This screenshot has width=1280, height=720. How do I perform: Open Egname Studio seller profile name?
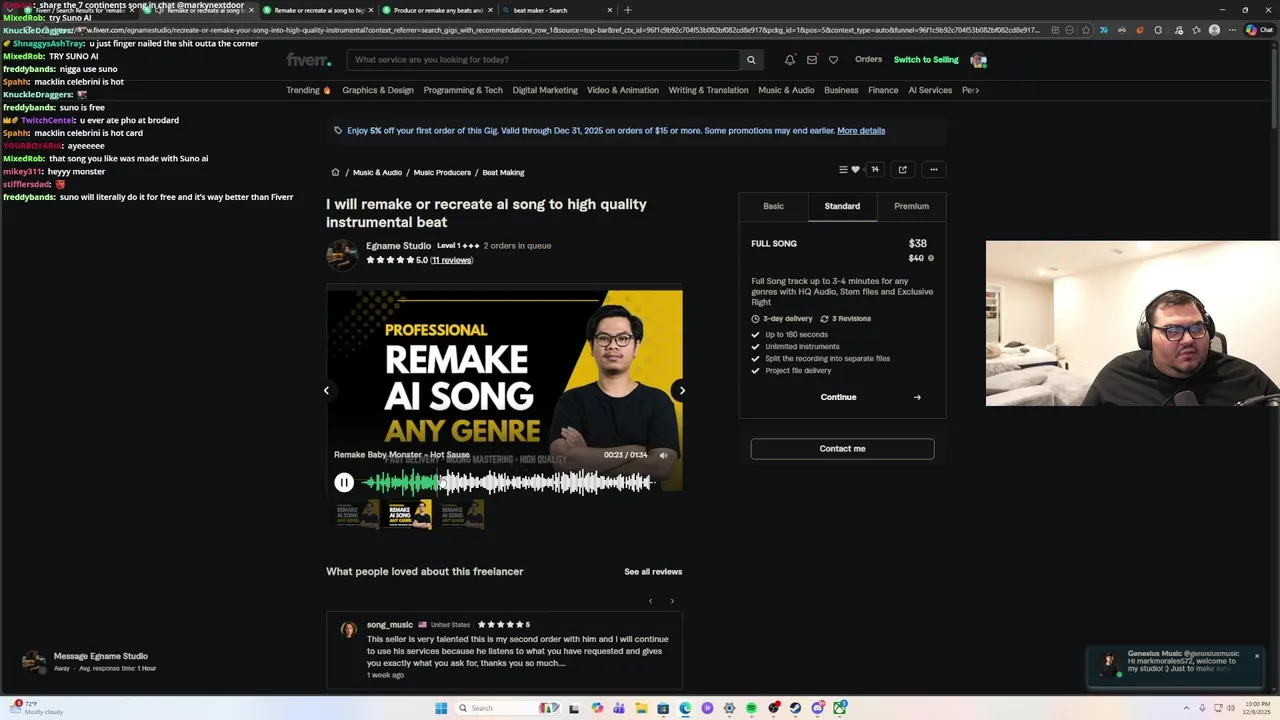(398, 246)
